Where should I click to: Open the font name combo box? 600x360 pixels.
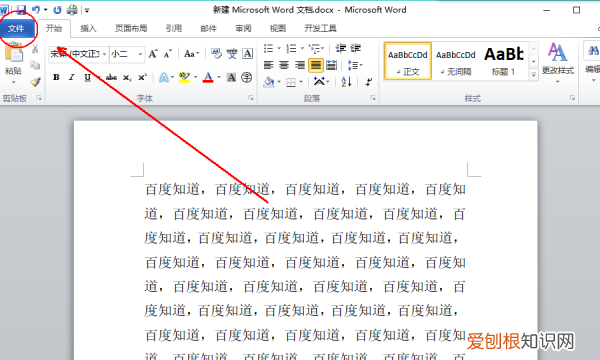click(x=79, y=54)
